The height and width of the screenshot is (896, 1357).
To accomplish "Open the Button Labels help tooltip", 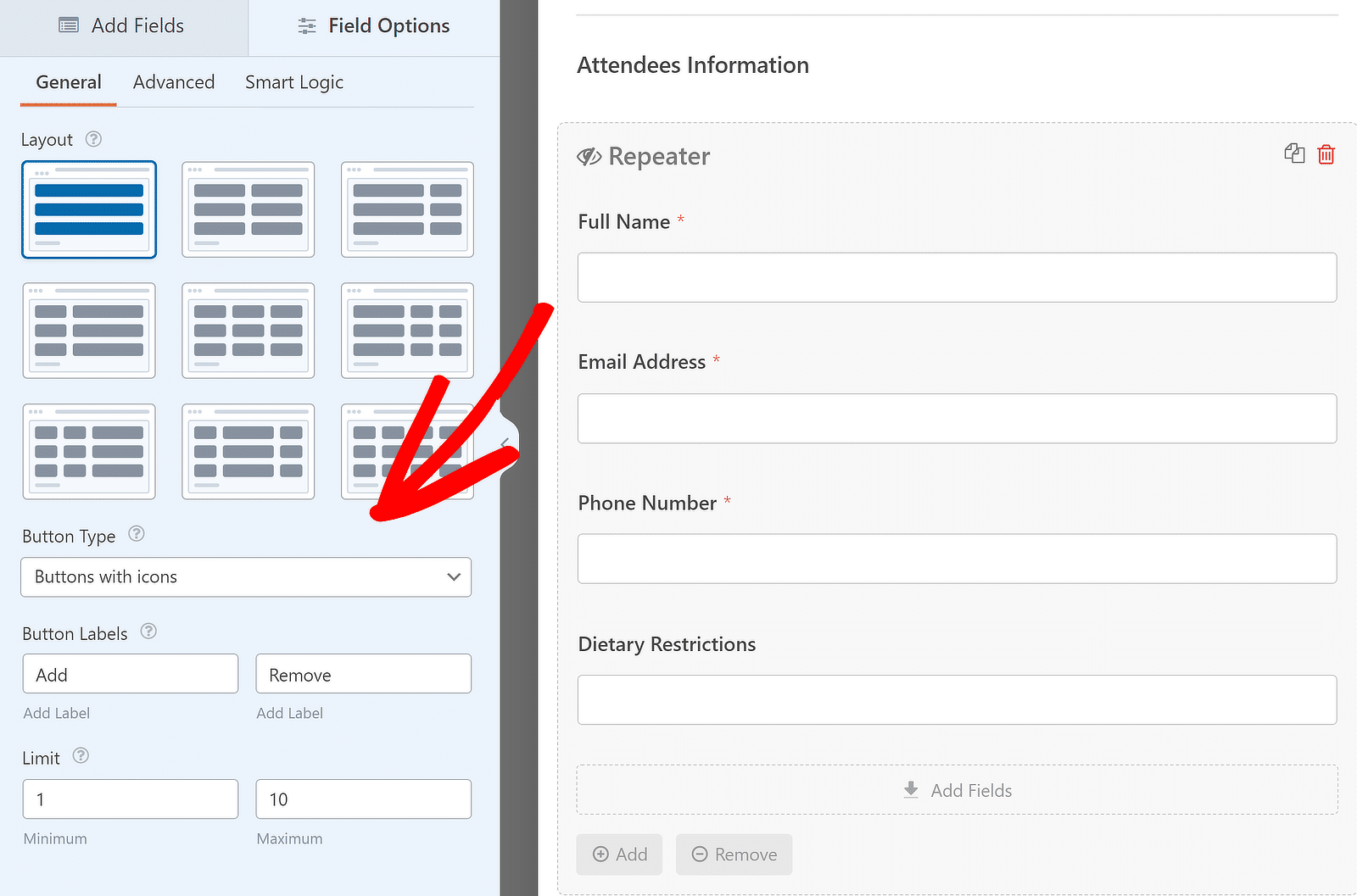I will [x=148, y=632].
